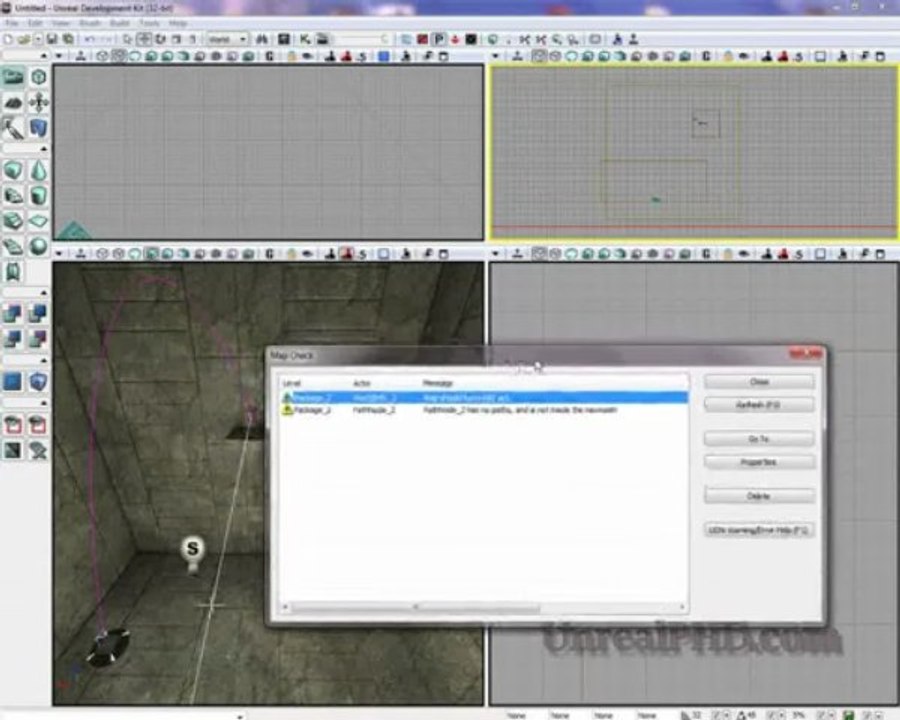The image size is (900, 720).
Task: Choose the Card builder brush
Action: tap(13, 272)
